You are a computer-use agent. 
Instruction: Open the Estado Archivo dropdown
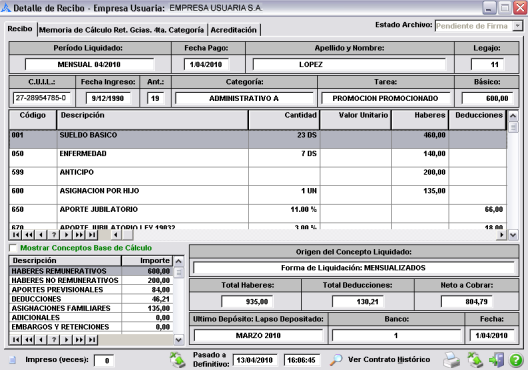point(517,26)
